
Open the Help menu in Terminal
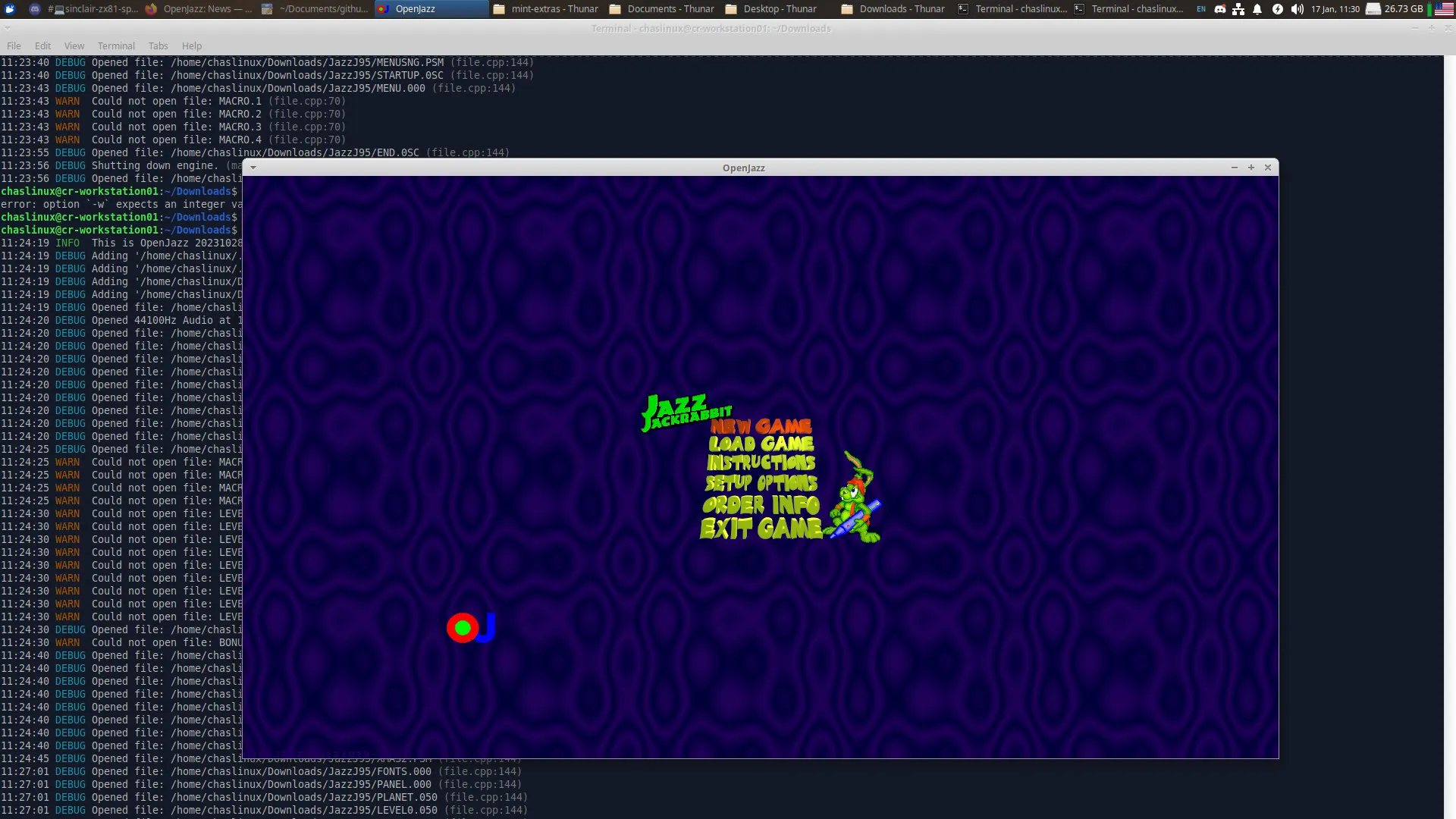pos(192,45)
